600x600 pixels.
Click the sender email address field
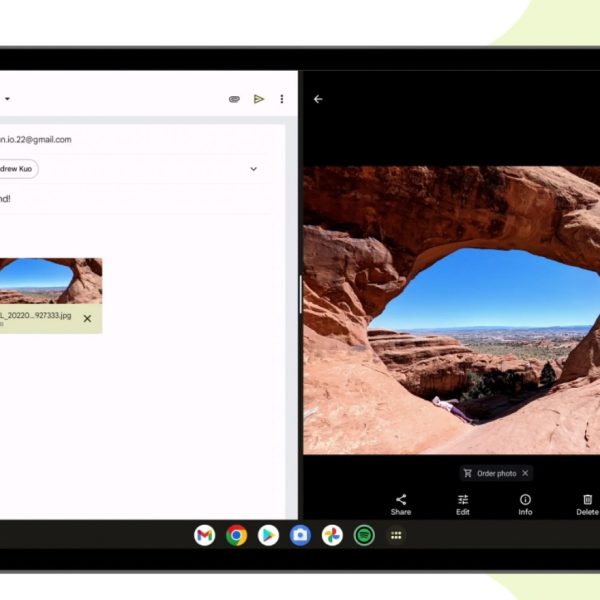36,140
